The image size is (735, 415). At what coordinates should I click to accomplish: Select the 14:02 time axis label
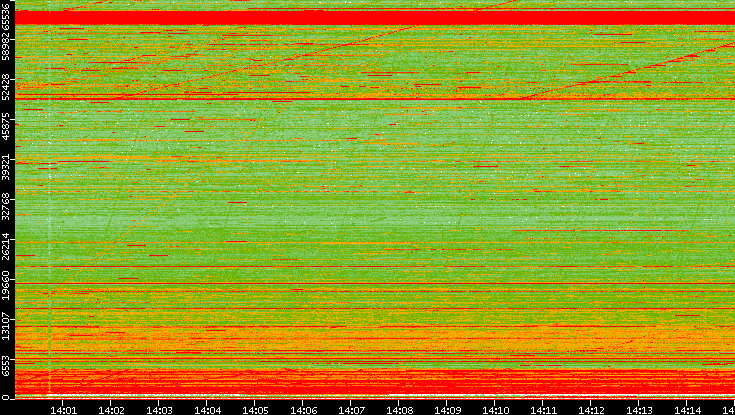pyautogui.click(x=111, y=410)
